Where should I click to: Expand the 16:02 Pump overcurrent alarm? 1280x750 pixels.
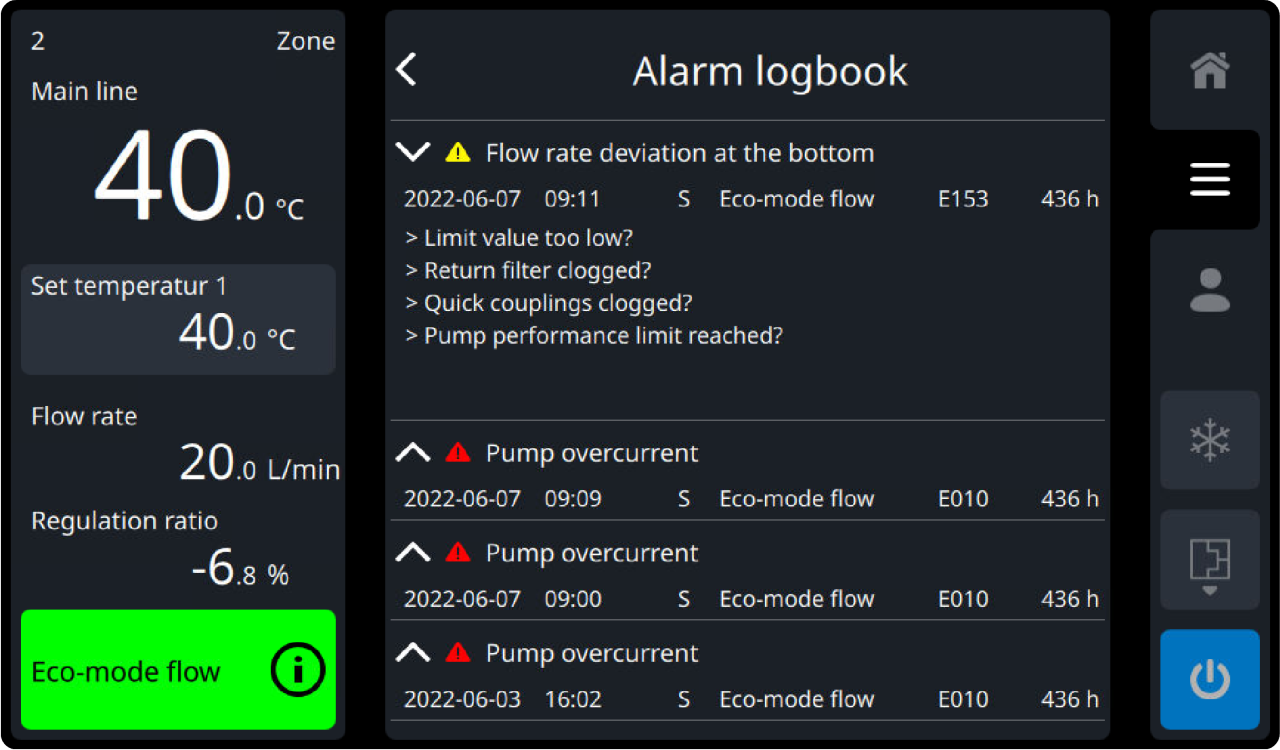pos(413,653)
